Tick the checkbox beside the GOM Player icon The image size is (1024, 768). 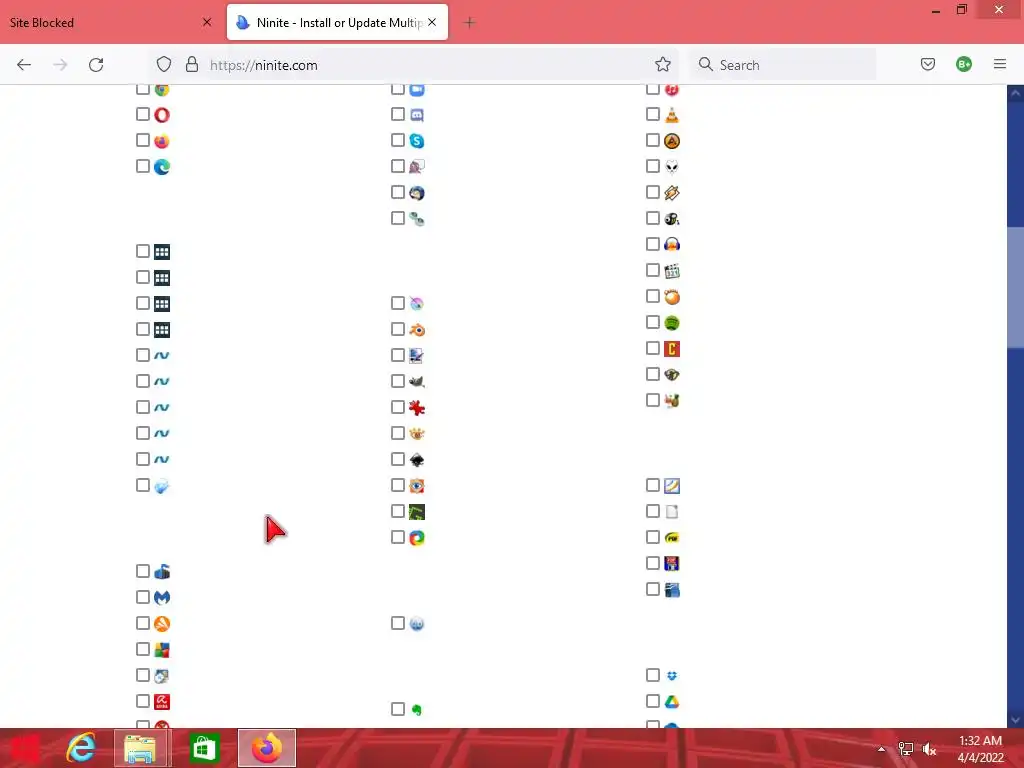(652, 296)
